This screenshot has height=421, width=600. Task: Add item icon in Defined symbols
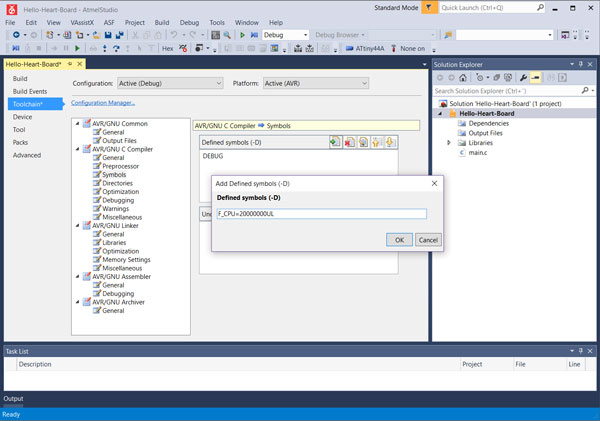coord(336,142)
